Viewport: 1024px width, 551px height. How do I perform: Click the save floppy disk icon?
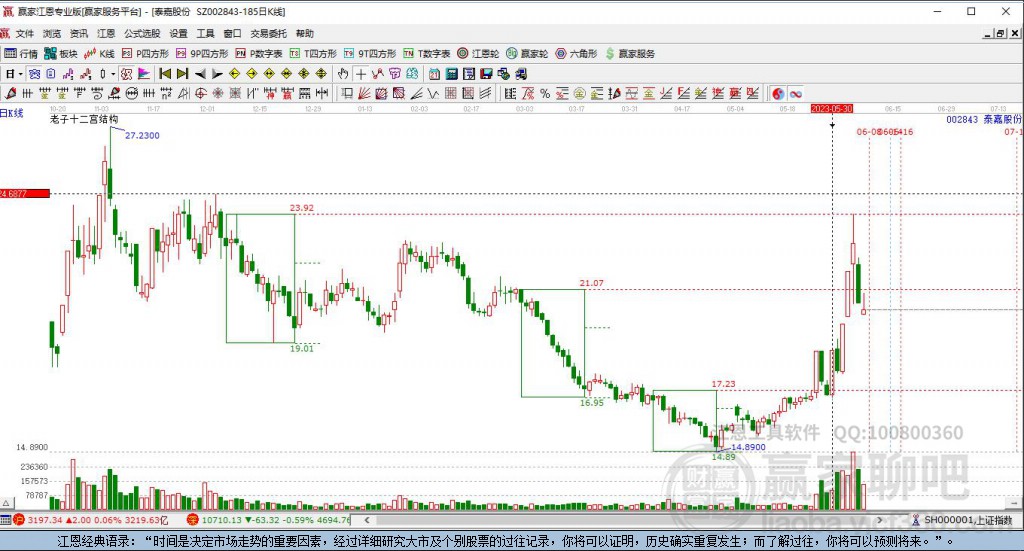[x=487, y=74]
